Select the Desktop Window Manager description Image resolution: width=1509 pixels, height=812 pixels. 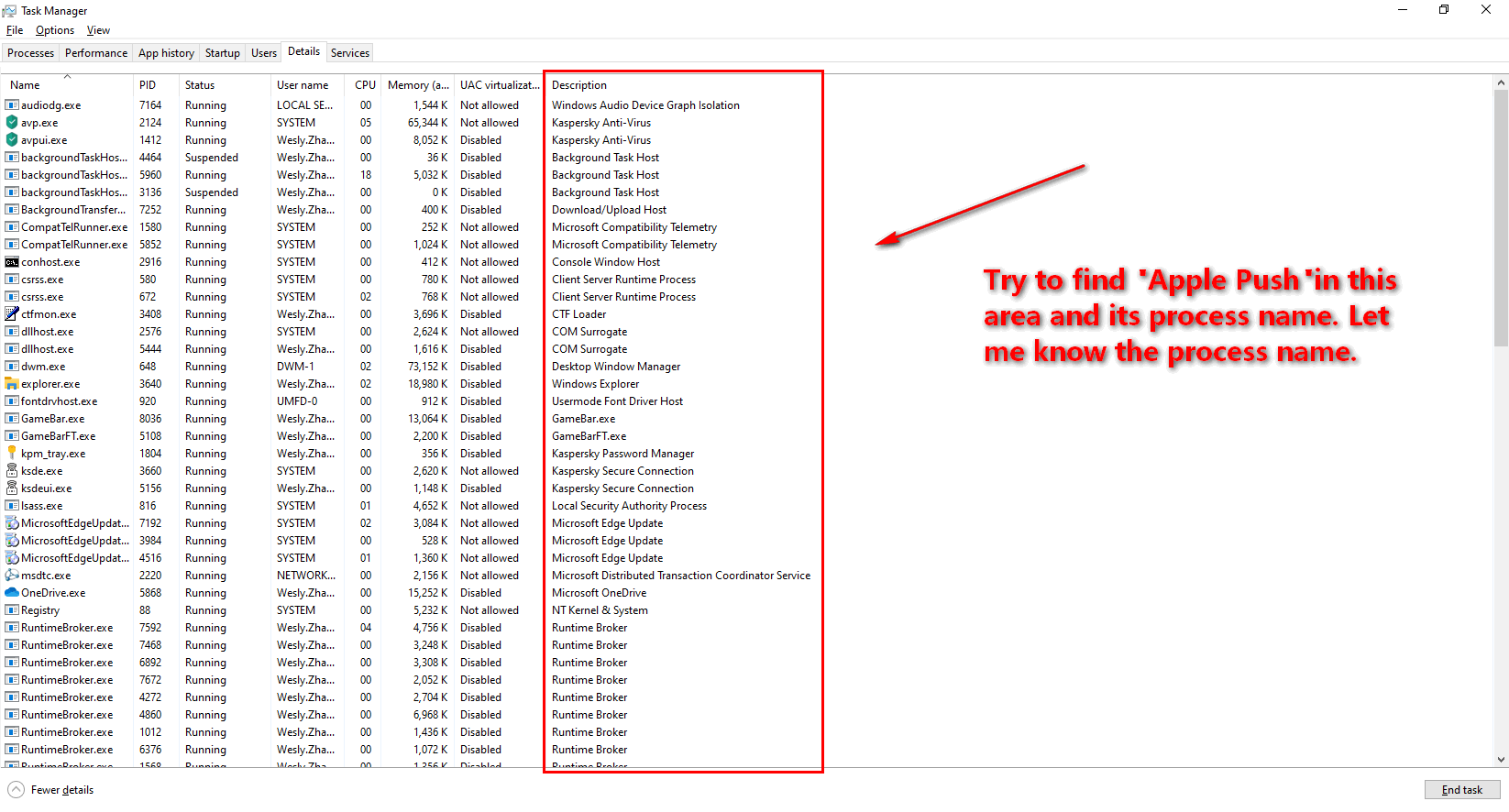pyautogui.click(x=616, y=367)
